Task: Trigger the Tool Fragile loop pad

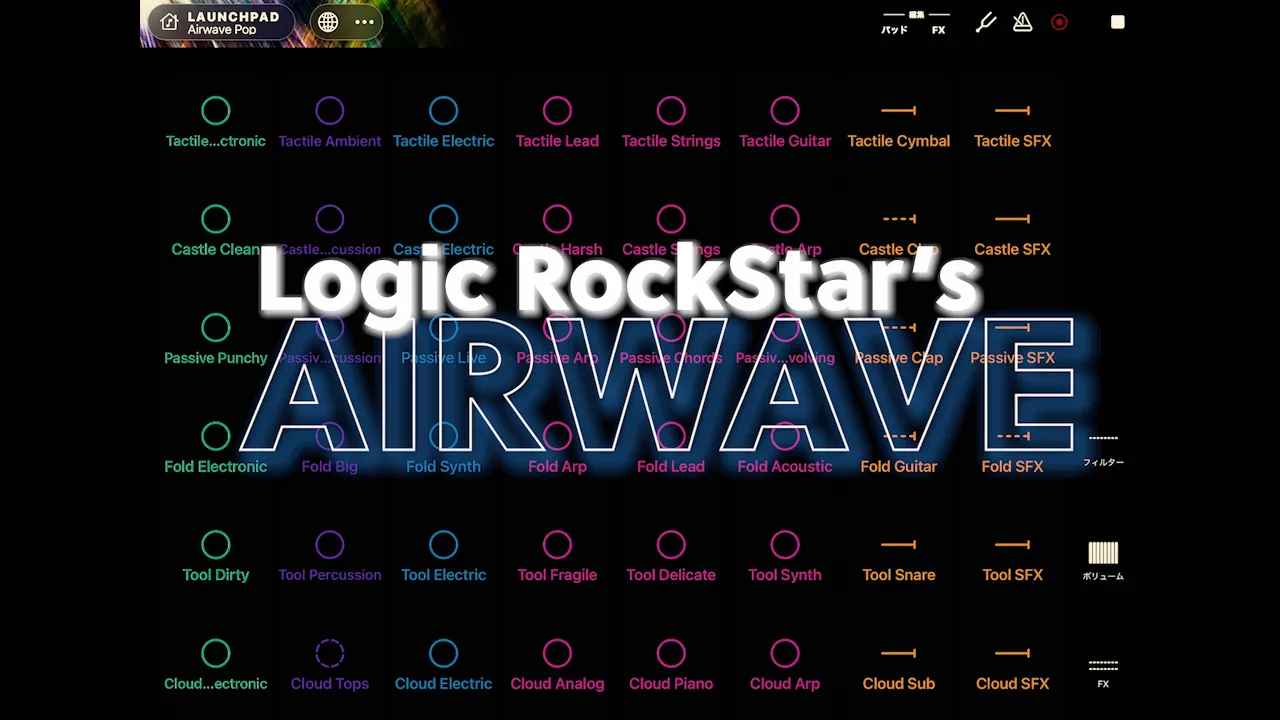Action: coord(557,557)
